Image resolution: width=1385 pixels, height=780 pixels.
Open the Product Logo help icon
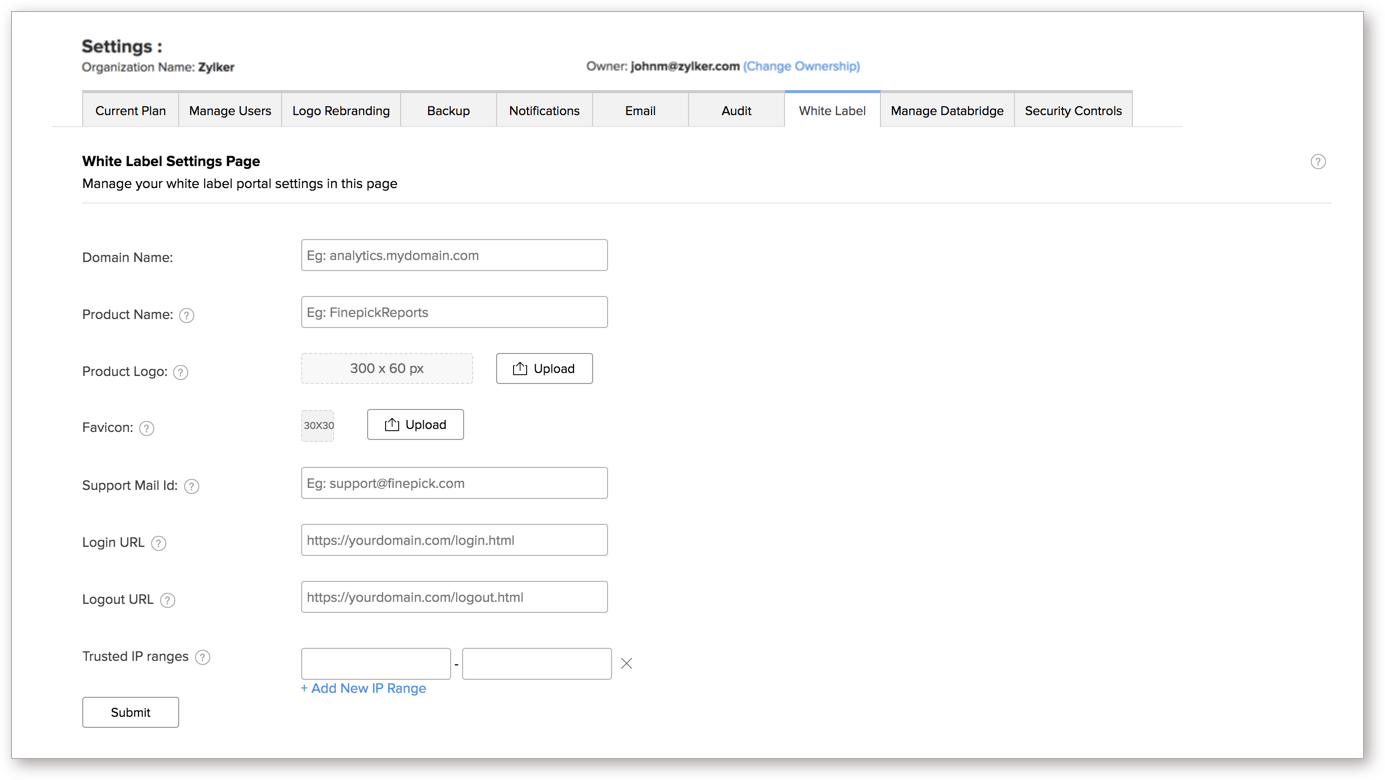(181, 372)
